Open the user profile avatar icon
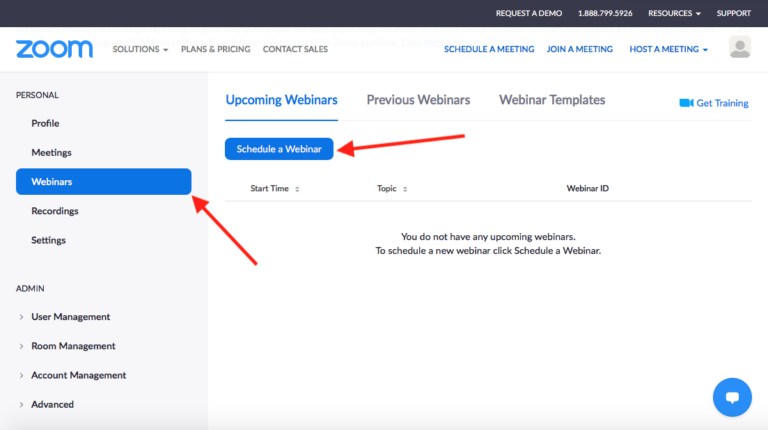Image resolution: width=768 pixels, height=430 pixels. tap(740, 48)
